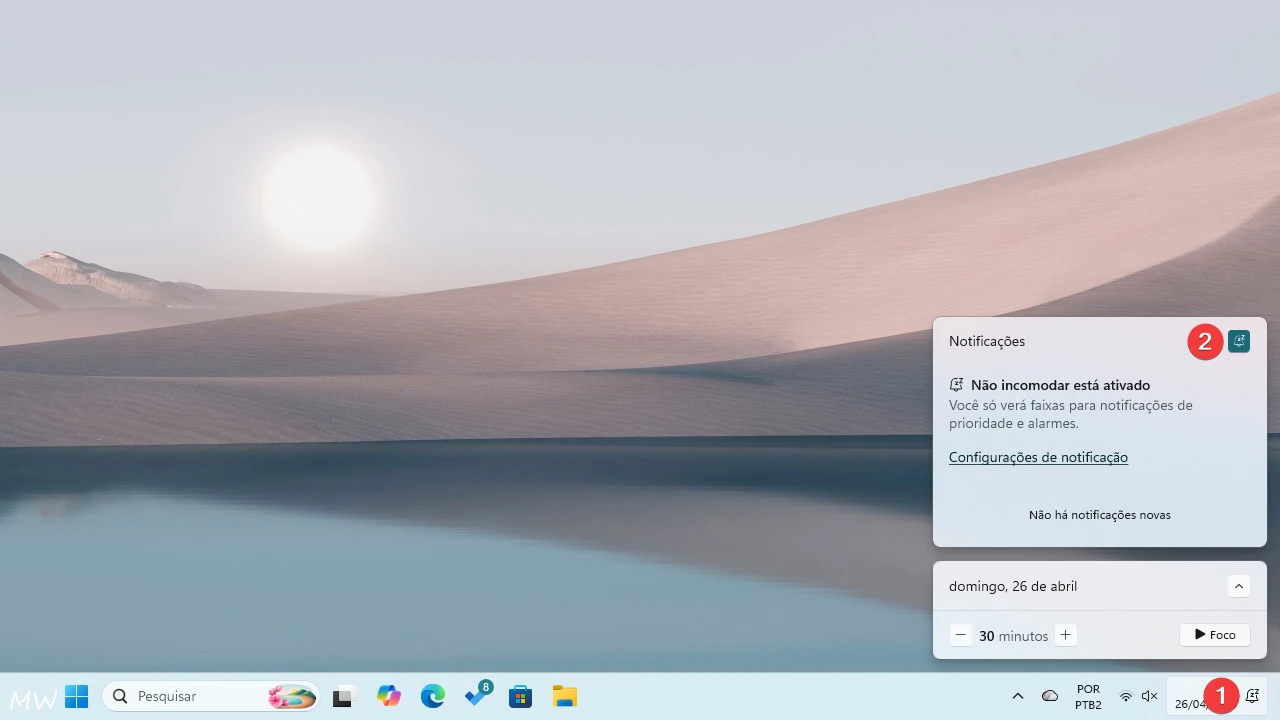Toggle Do Not Disturb in Notificações header
Screen dimensions: 1280x720
(1239, 342)
